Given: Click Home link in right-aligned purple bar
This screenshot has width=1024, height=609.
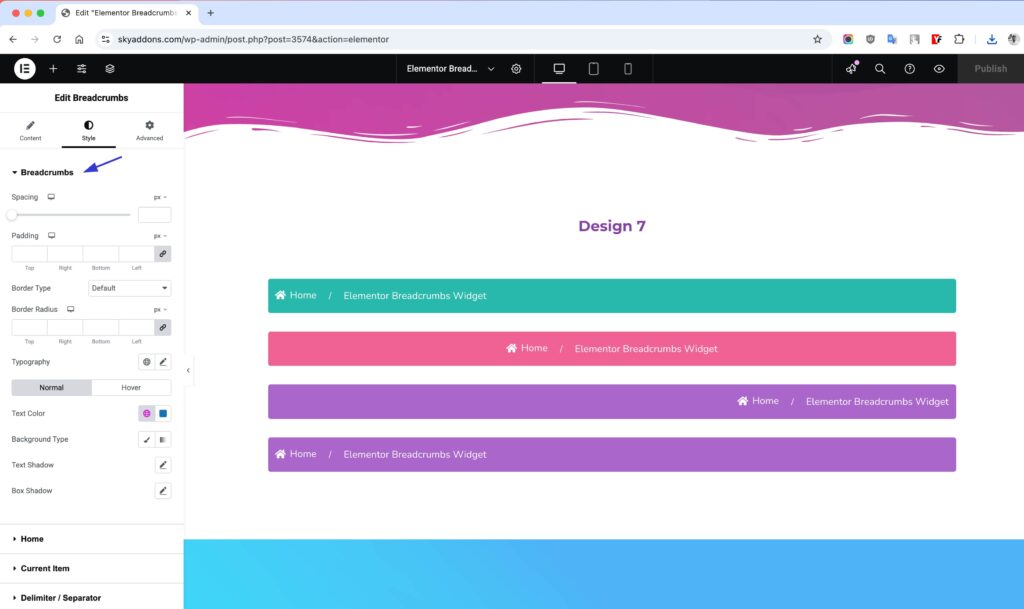Looking at the screenshot, I should (x=758, y=401).
